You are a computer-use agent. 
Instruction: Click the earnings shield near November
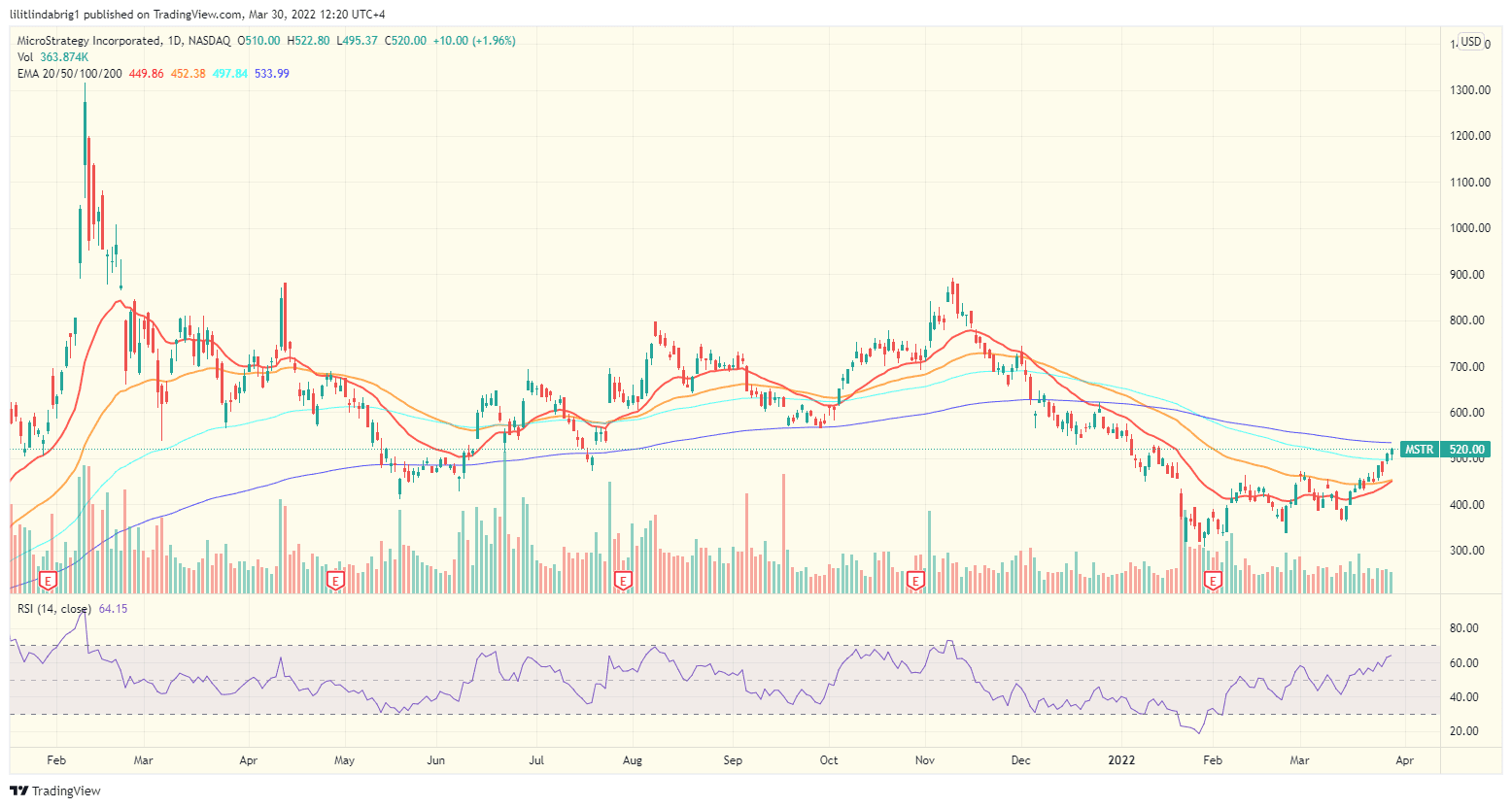(914, 580)
